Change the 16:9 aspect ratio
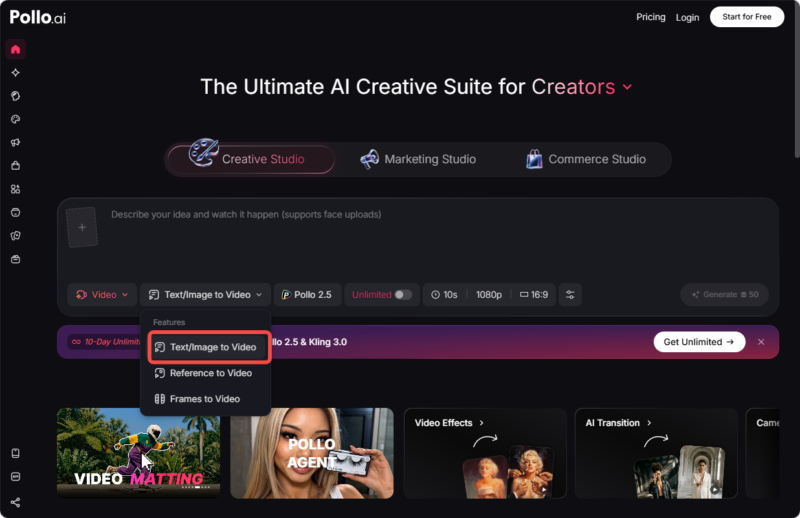The width and height of the screenshot is (800, 518). click(x=534, y=294)
